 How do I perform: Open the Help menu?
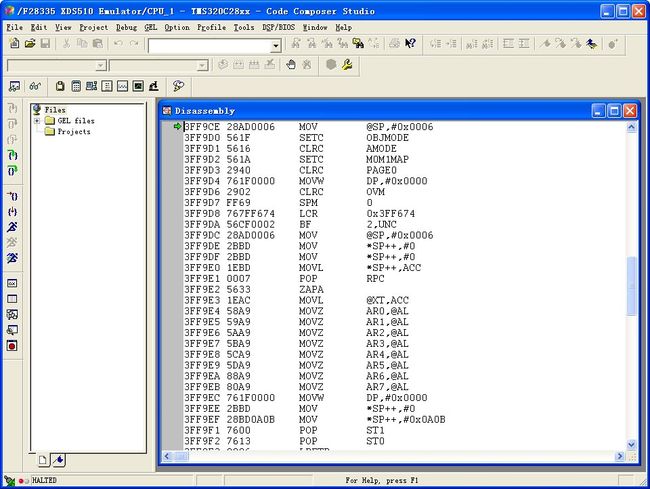click(344, 27)
